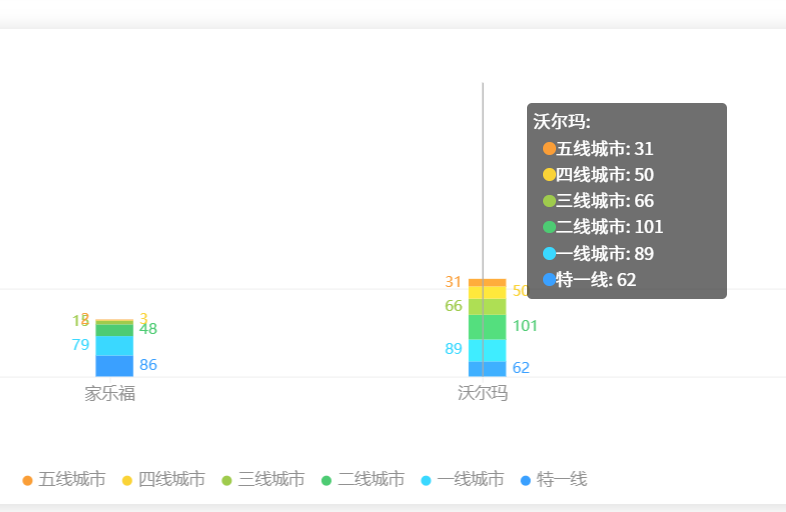Screen dimensions: 786x512
Task: Click tooltip row 一线城市: 89
Action: (x=598, y=254)
